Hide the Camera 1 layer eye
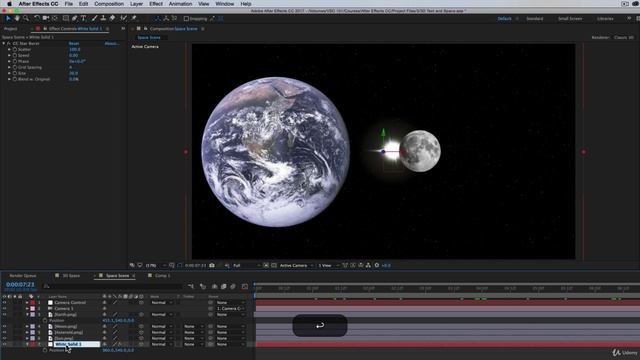The width and height of the screenshot is (640, 360). pyautogui.click(x=4, y=309)
